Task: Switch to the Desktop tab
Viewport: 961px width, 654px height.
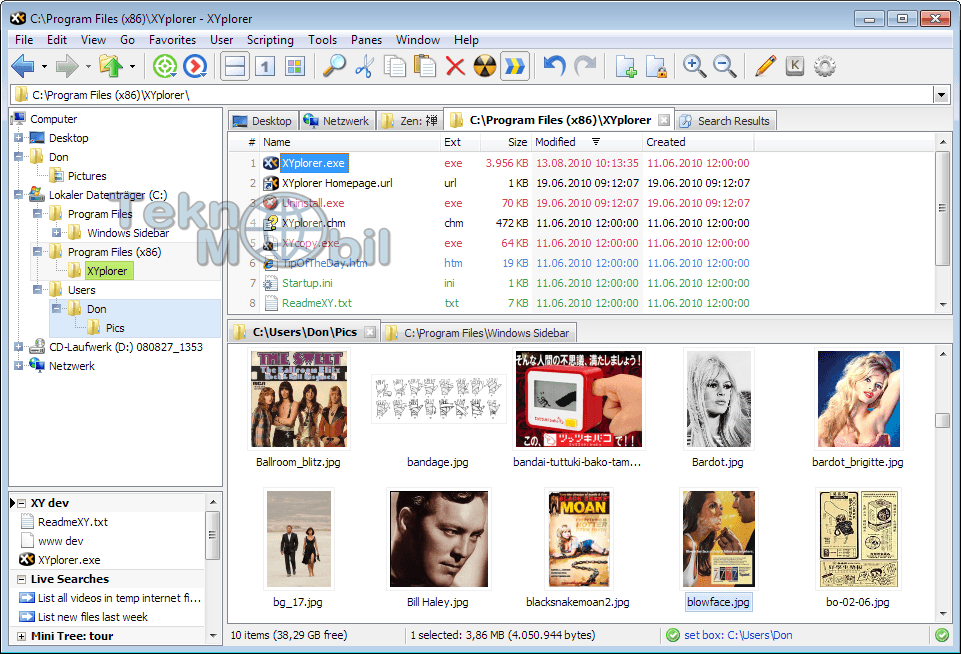Action: point(264,121)
